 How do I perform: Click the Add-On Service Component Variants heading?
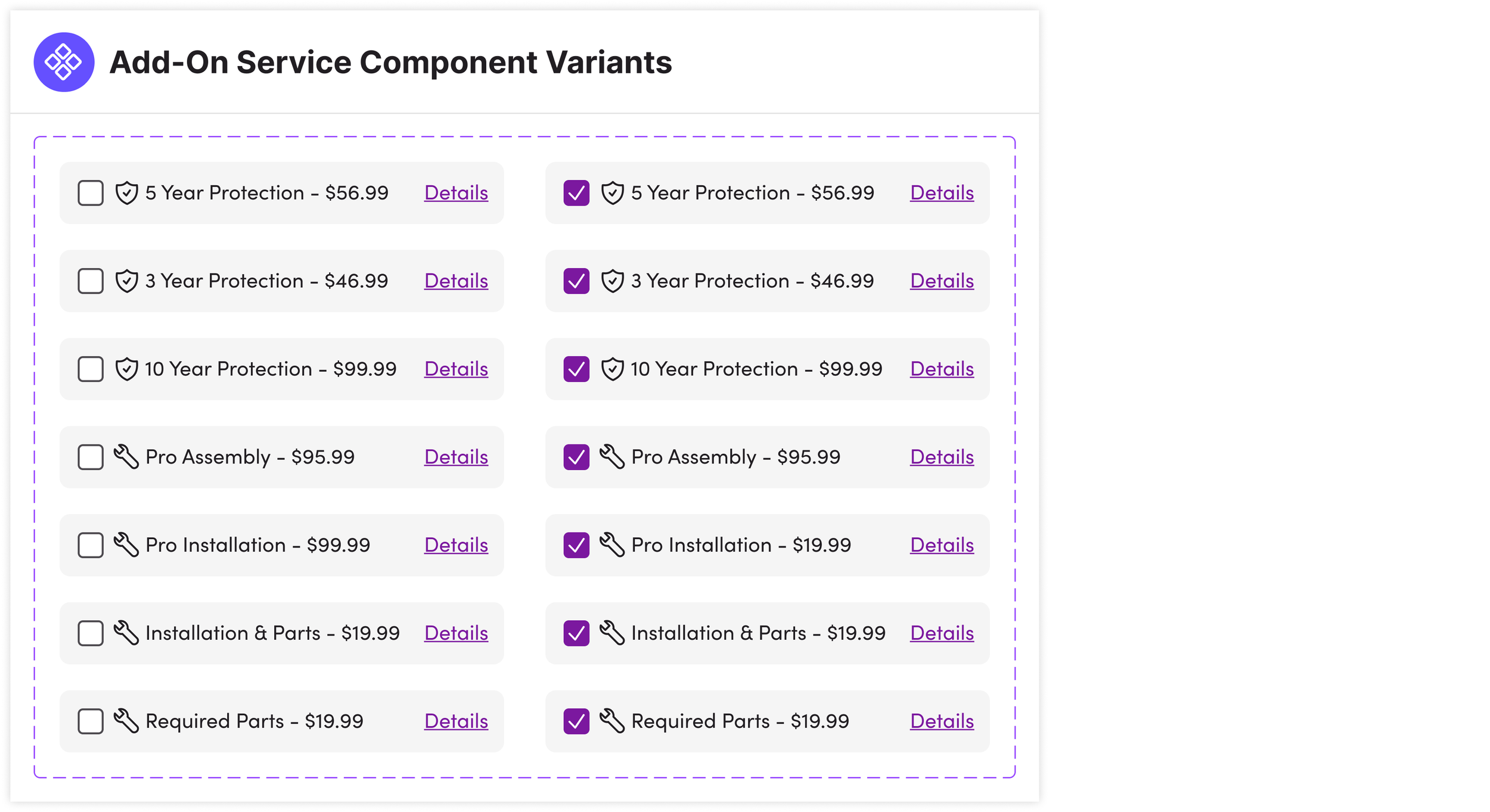click(390, 62)
